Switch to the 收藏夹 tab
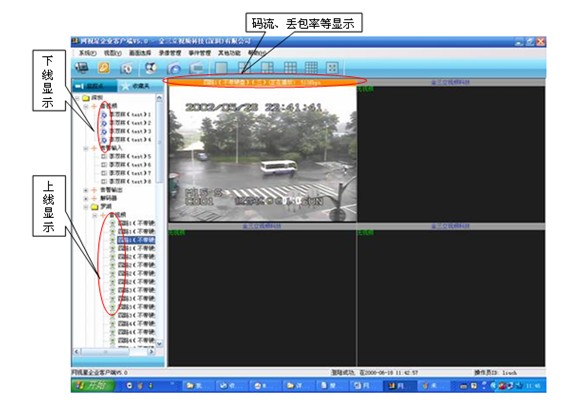 [x=140, y=86]
